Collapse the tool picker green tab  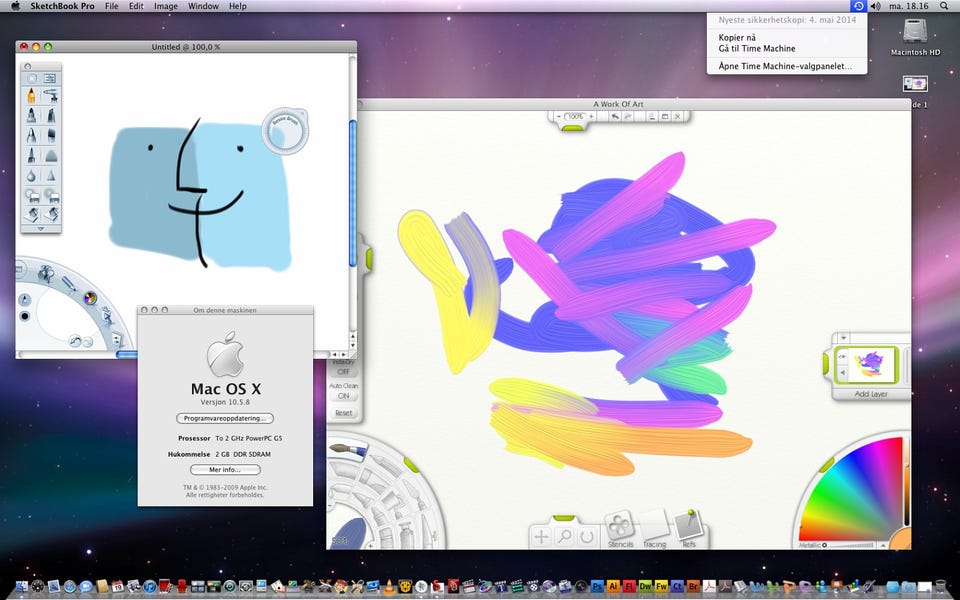tap(411, 465)
